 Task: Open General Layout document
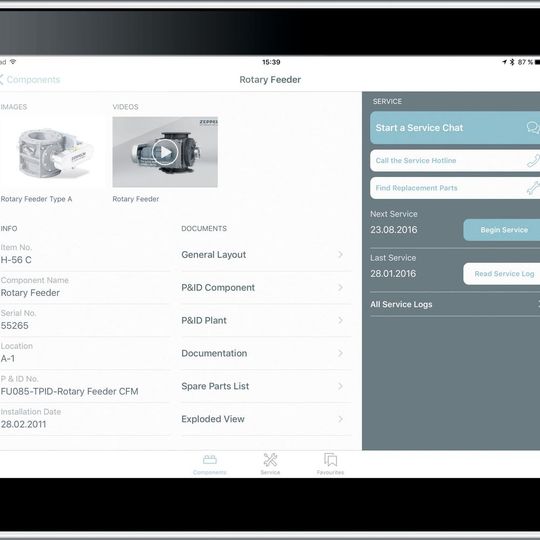(266, 255)
